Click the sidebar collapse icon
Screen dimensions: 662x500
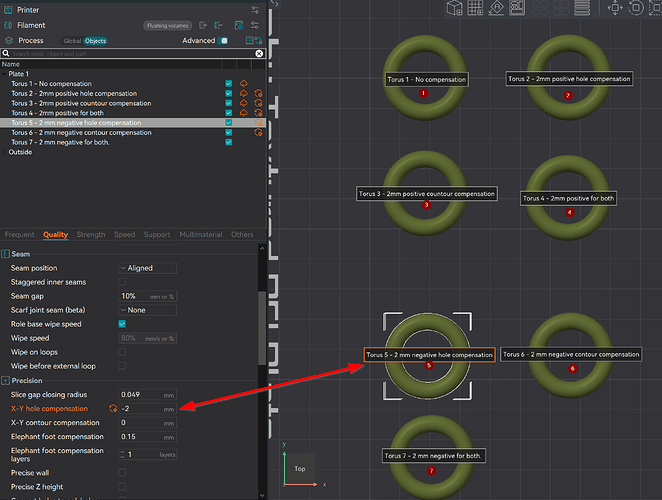(275, 4)
